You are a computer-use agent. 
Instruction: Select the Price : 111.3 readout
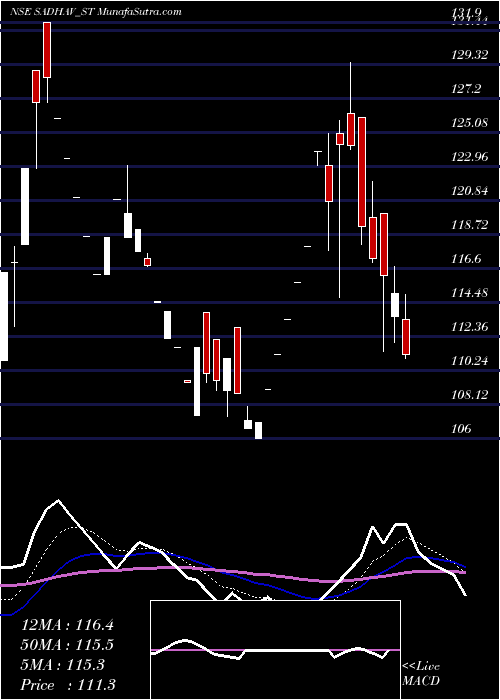(68, 685)
